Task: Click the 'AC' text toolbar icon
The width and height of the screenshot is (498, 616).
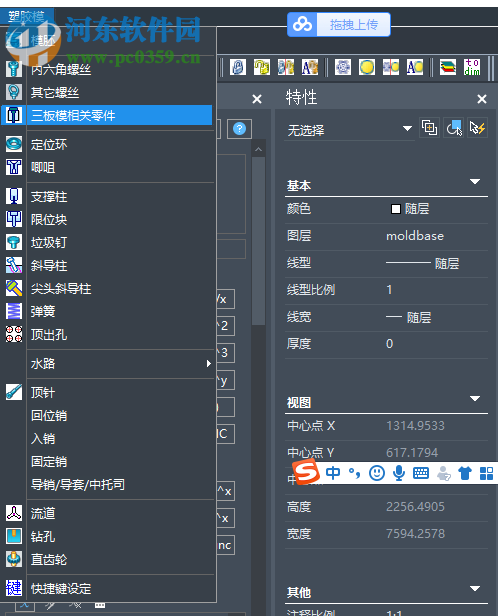Action: tap(415, 67)
